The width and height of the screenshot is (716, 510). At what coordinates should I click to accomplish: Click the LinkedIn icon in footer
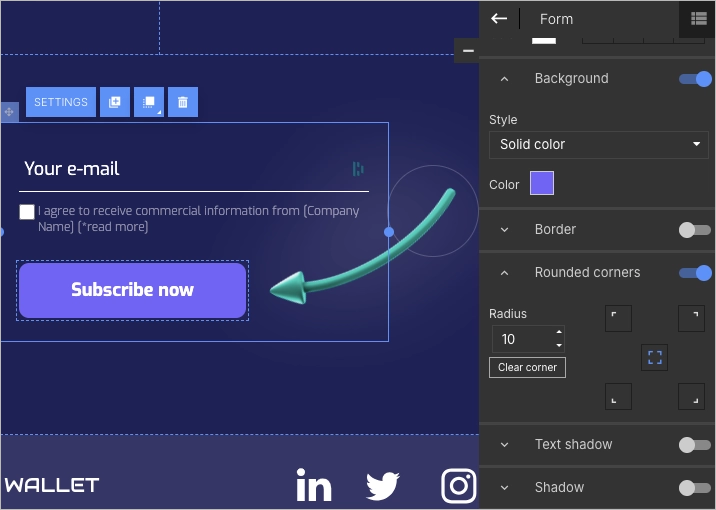click(x=314, y=486)
